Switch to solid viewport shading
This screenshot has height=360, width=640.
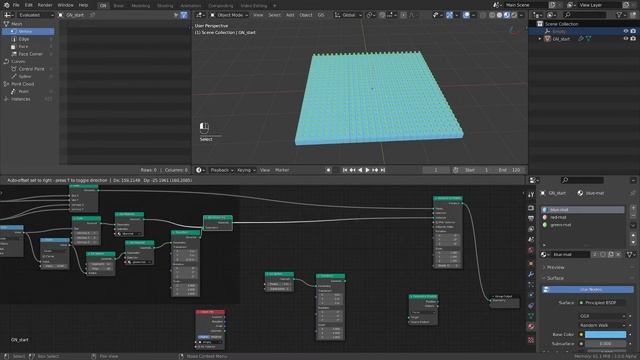499,15
